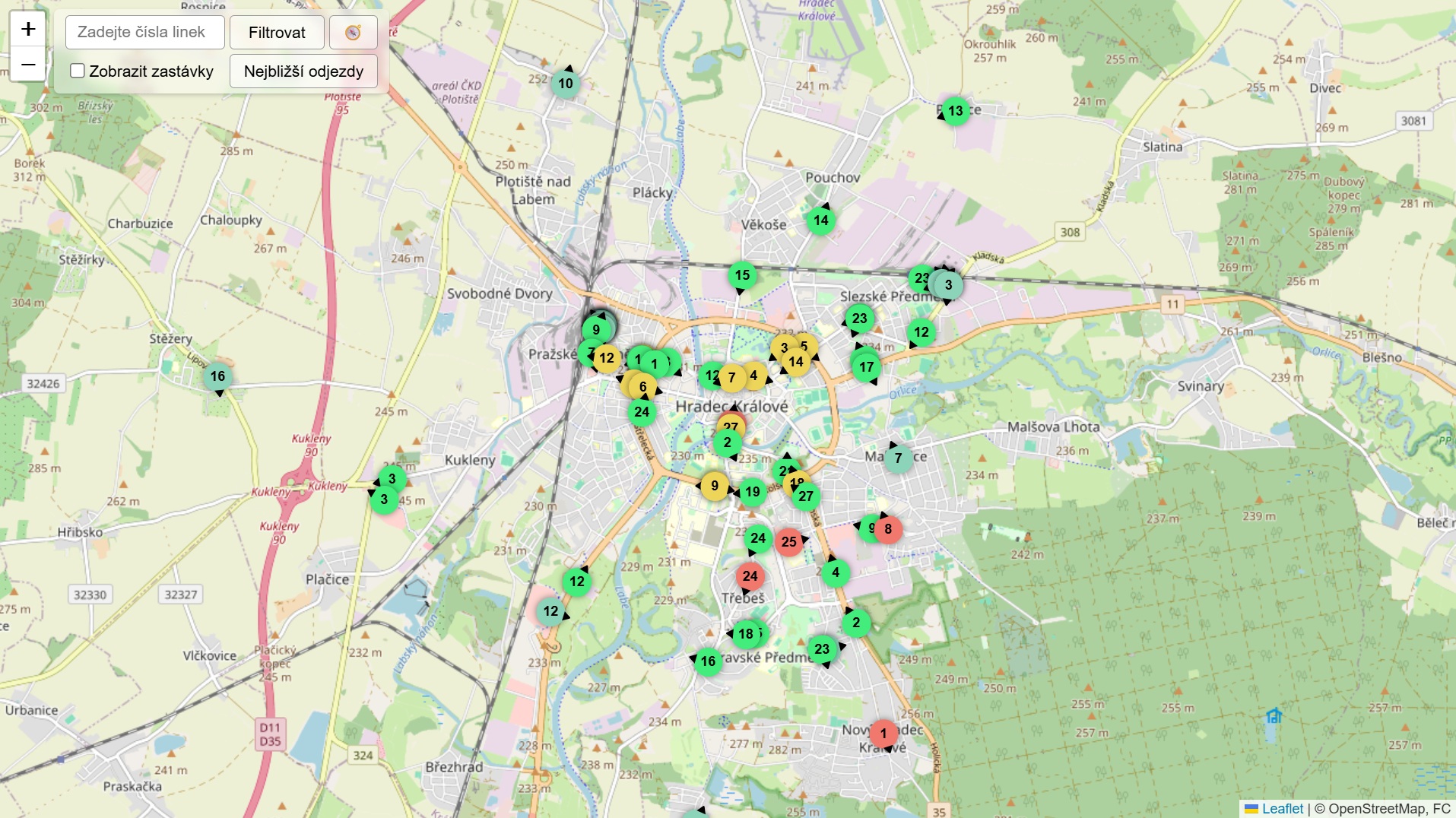Click the red line 8 marker
The image size is (1456, 818).
(x=888, y=529)
